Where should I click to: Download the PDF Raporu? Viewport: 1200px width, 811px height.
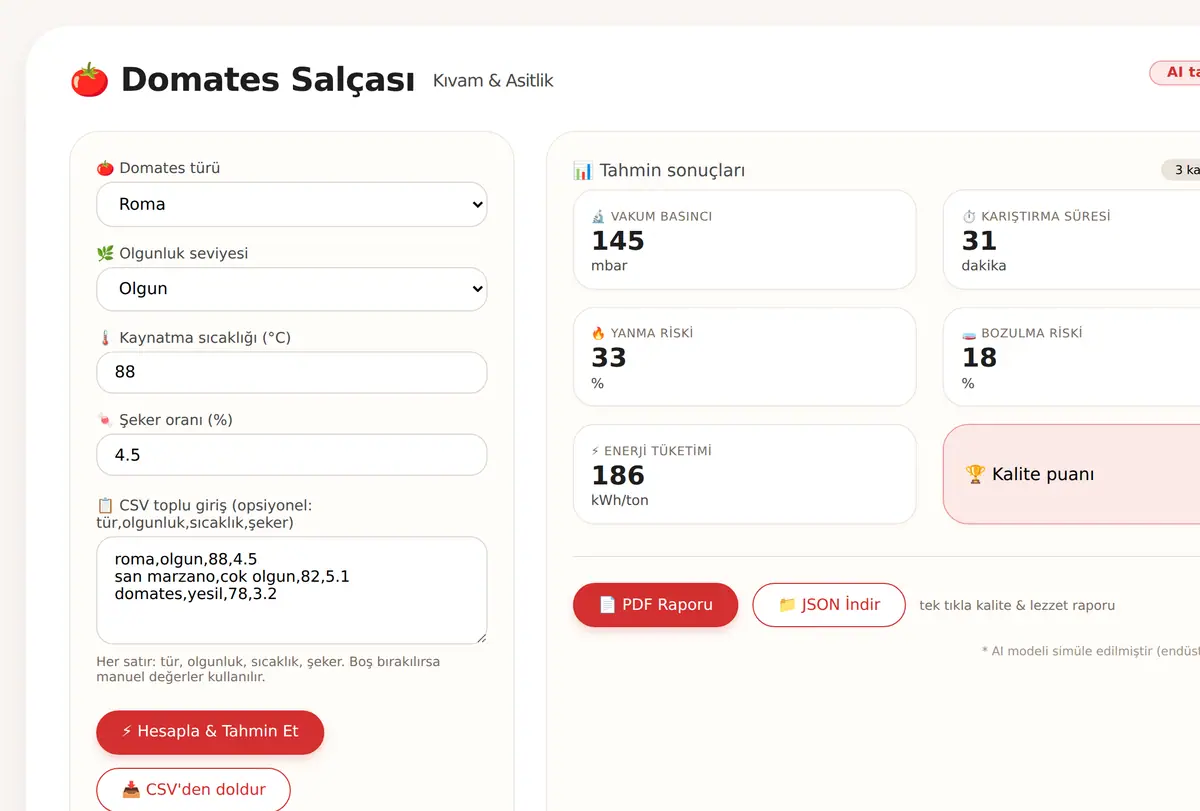click(x=656, y=605)
